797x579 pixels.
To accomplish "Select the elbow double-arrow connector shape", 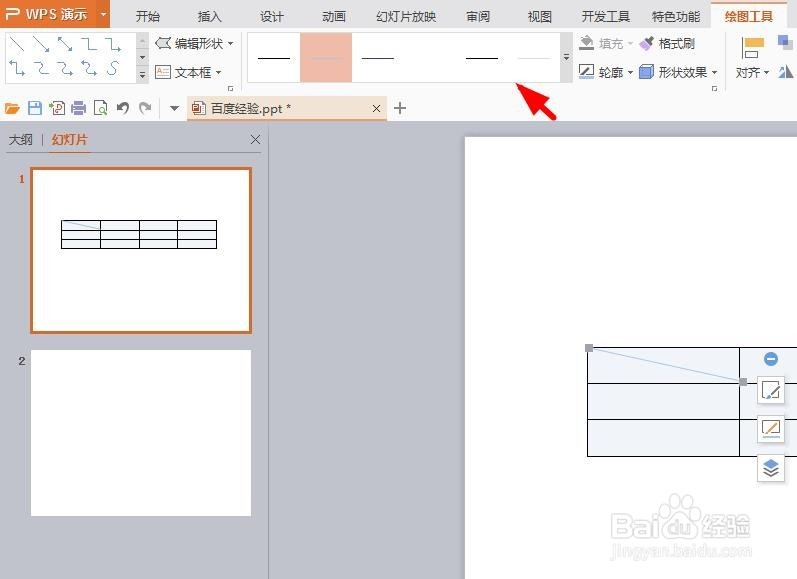I will pos(17,68).
